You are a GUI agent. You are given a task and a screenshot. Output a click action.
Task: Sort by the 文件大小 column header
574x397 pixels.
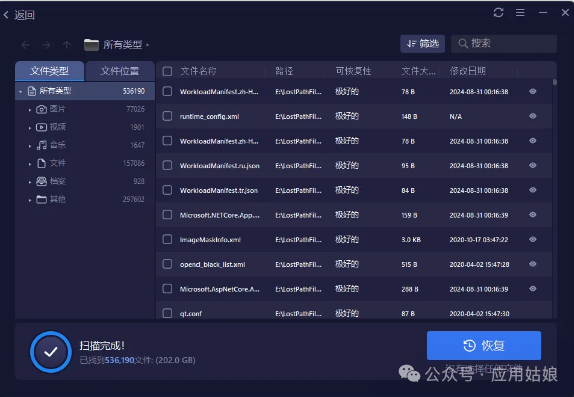click(x=418, y=71)
